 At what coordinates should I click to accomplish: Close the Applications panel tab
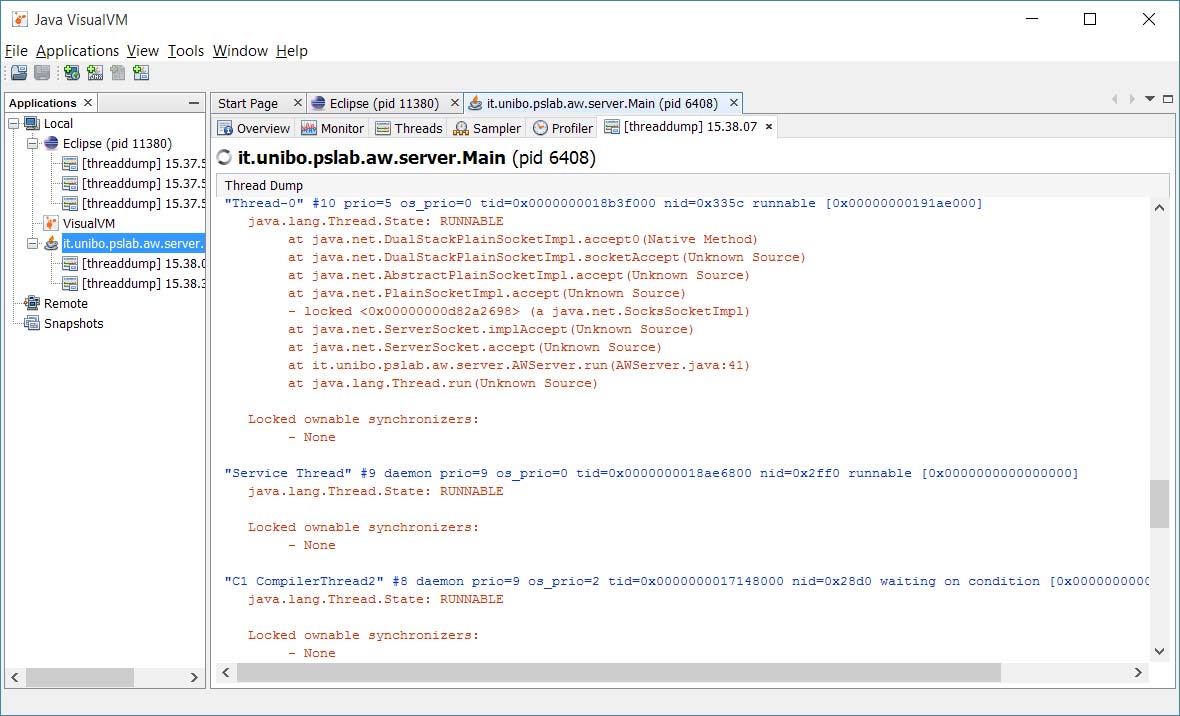point(88,102)
